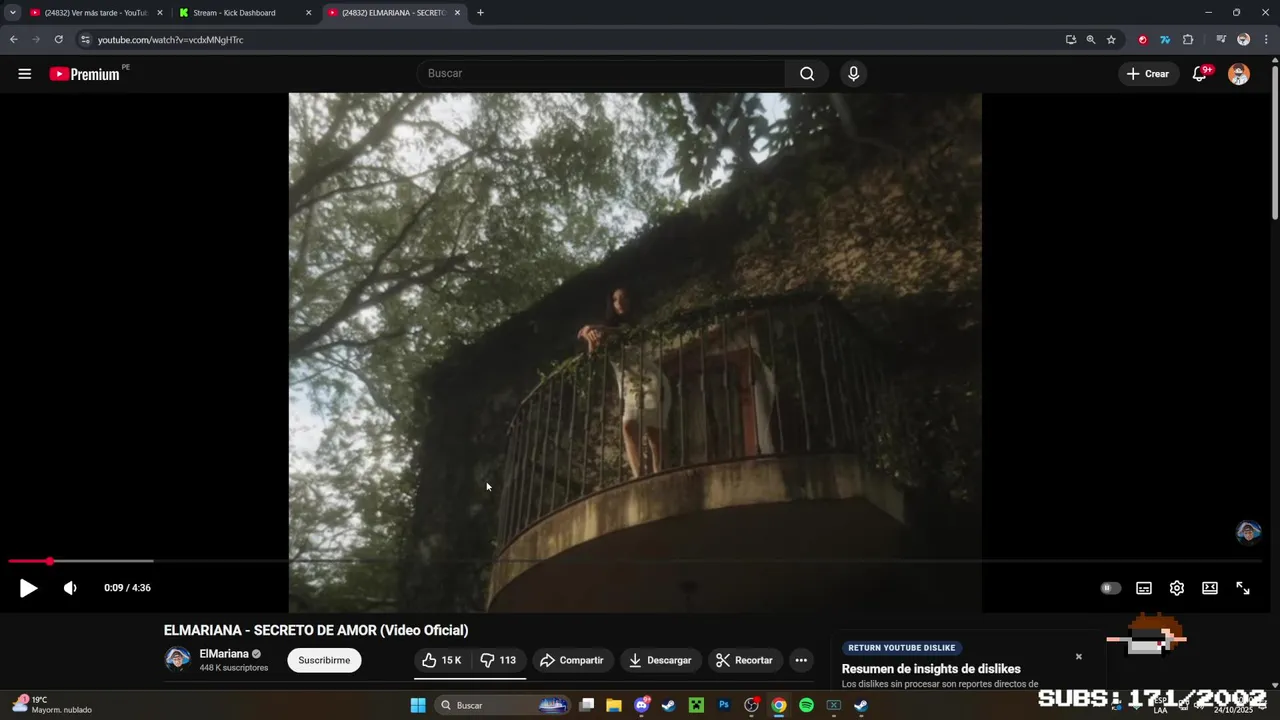The width and height of the screenshot is (1280, 720).
Task: Reload the current page
Action: point(58,40)
